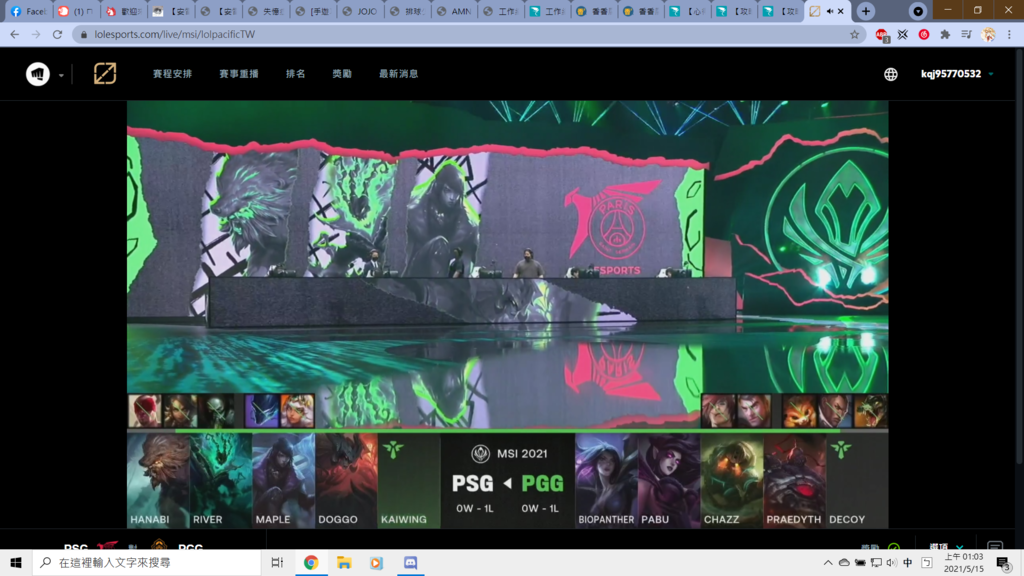Open the 獎勵 rewards page
The image size is (1024, 576).
[x=342, y=74]
